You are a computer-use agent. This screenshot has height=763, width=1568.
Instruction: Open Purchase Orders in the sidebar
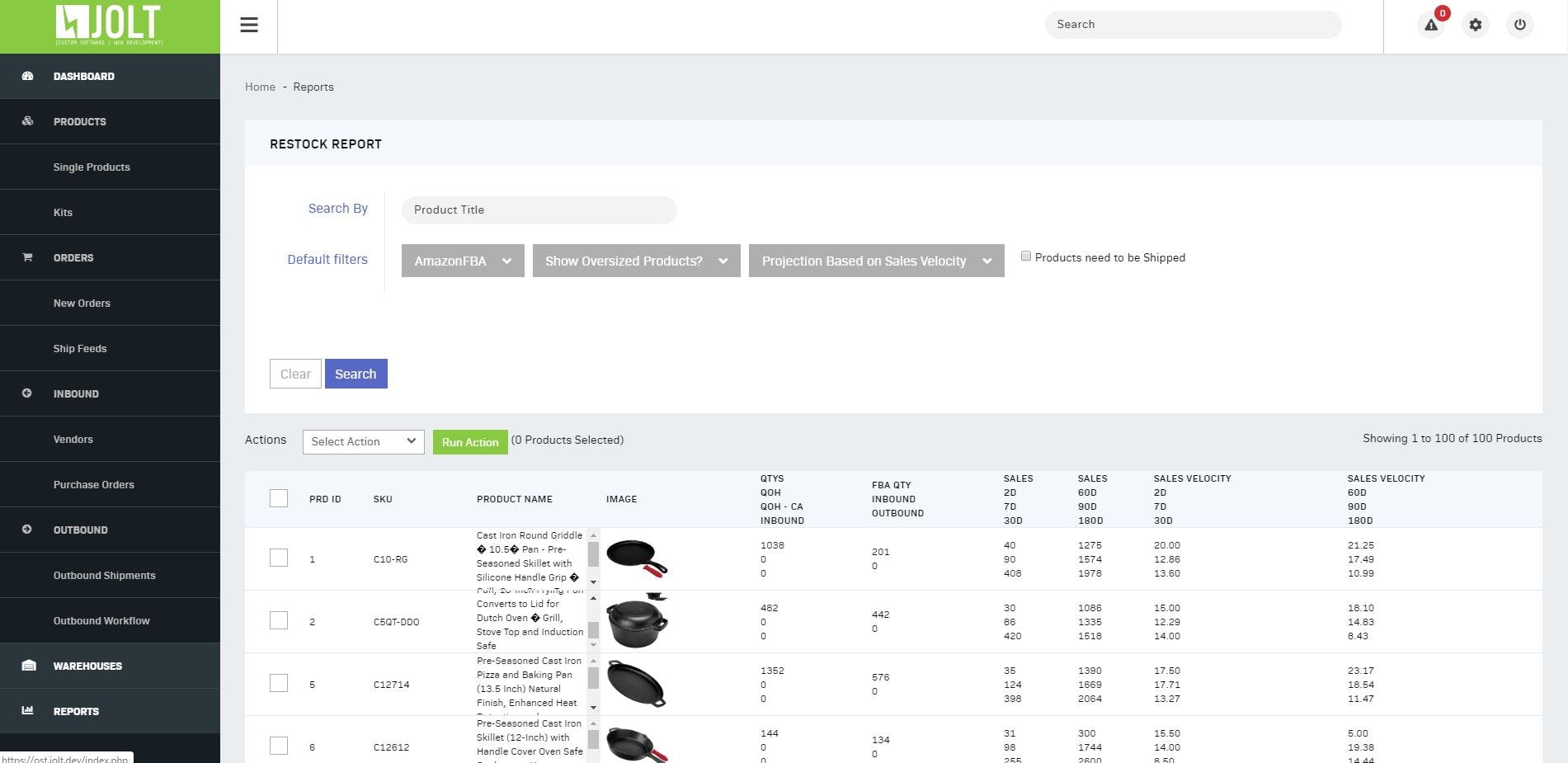[x=94, y=484]
